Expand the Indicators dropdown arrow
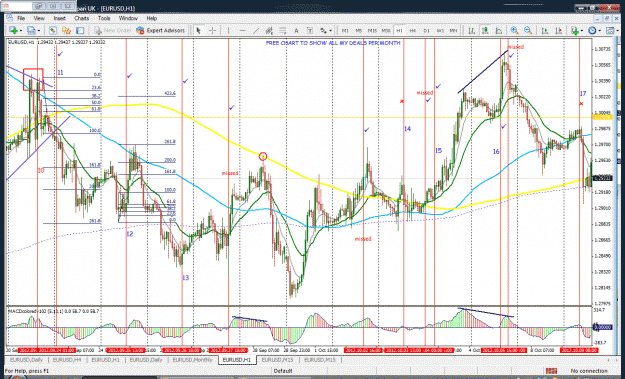The image size is (625, 379). coord(582,31)
